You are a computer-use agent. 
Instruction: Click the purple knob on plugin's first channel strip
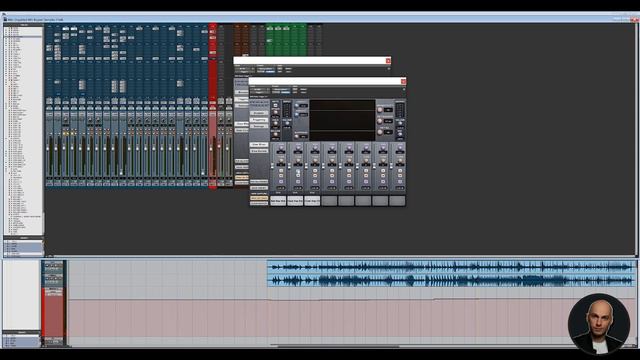[x=281, y=147]
